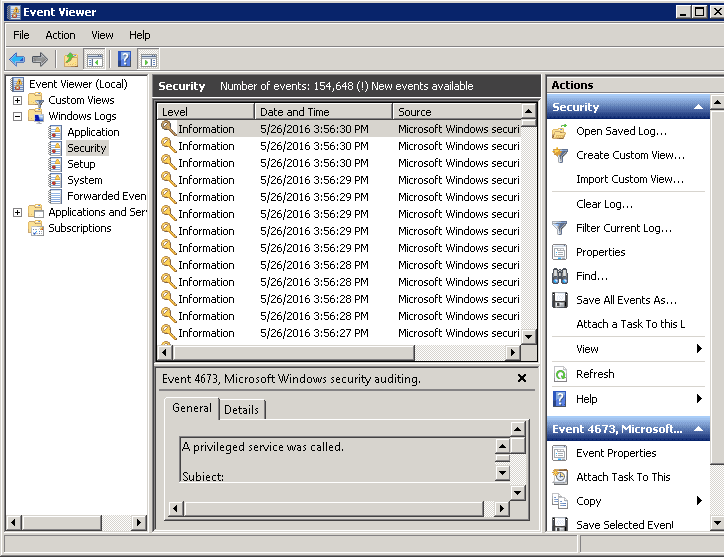The height and width of the screenshot is (557, 724).
Task: Click preview pane horizontal scrollbar right arrow
Action: click(502, 509)
